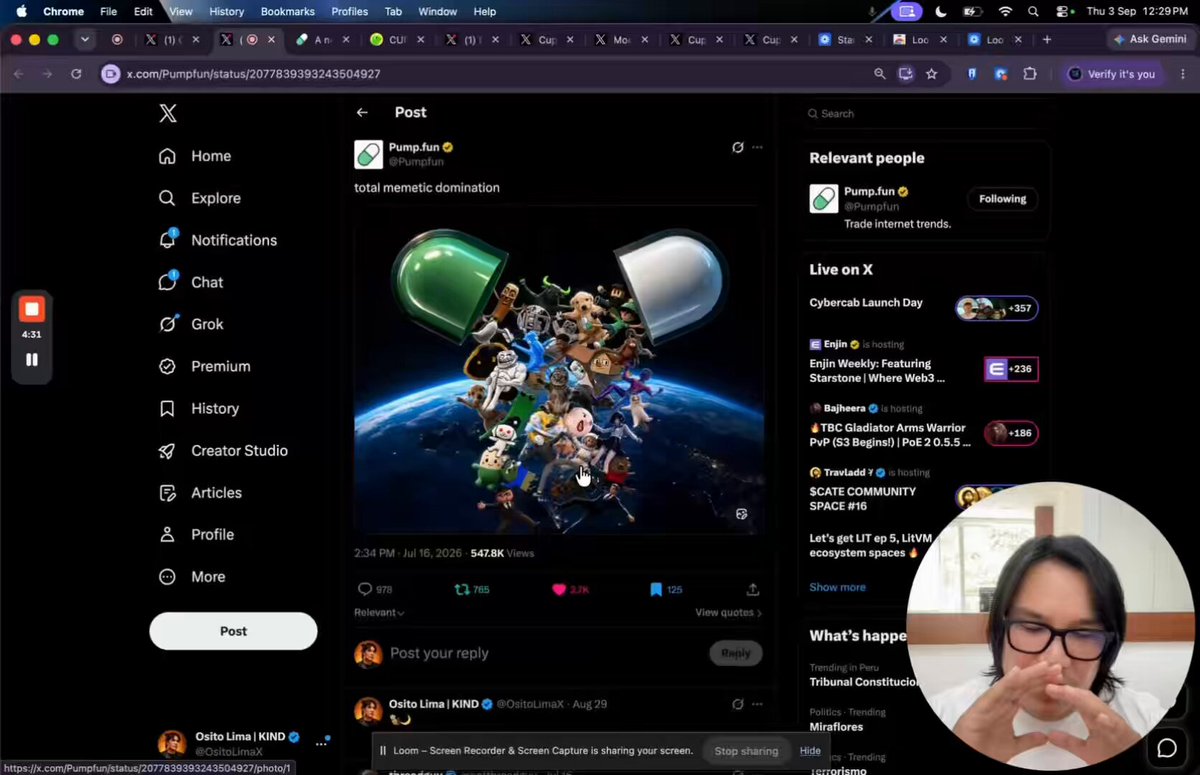Go back using the Post arrow
The image size is (1200, 775).
[x=362, y=113]
